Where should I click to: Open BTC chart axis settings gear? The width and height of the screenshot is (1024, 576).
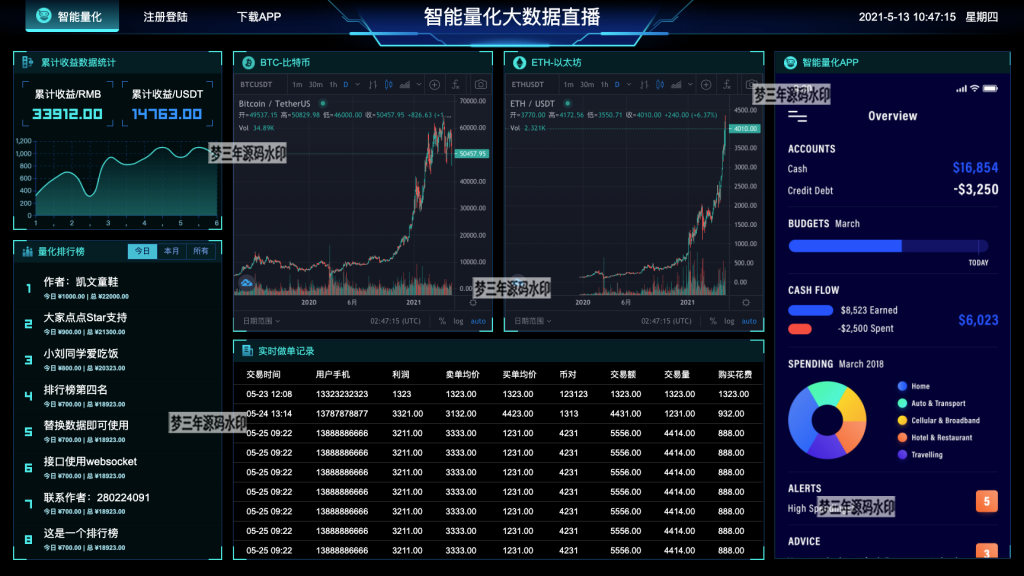(473, 302)
